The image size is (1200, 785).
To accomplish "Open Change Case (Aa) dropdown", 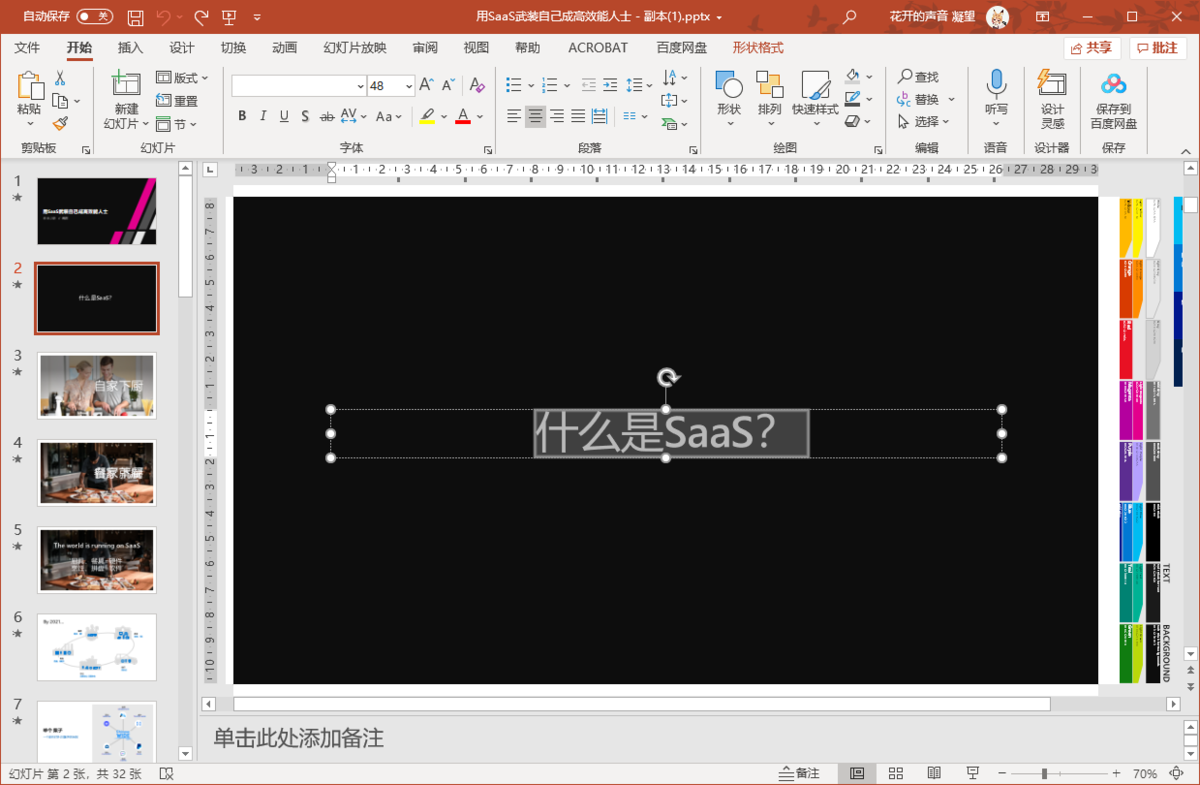I will tap(388, 117).
